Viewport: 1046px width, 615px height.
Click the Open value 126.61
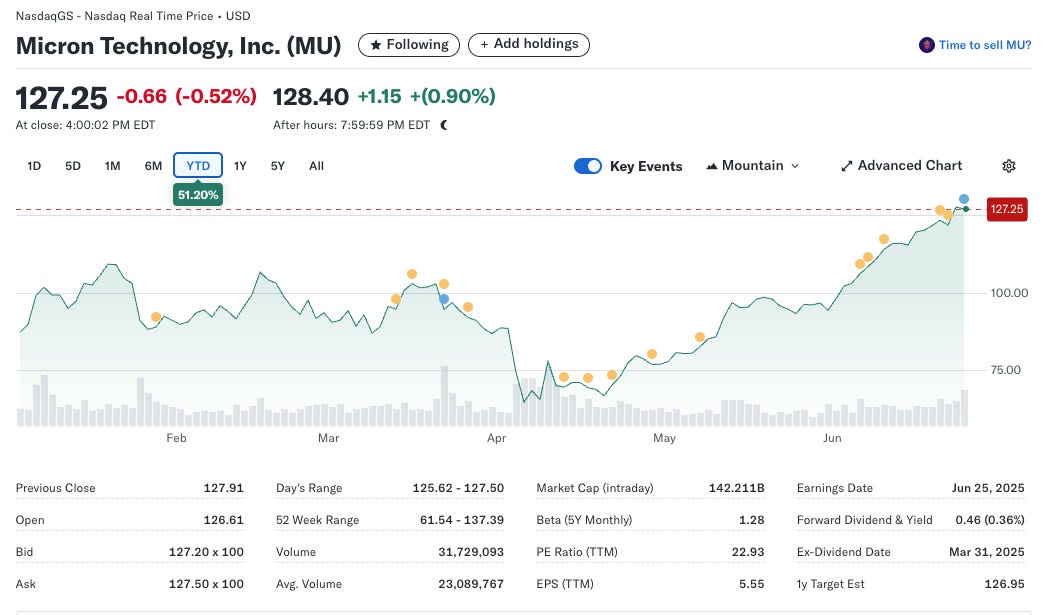pos(223,520)
